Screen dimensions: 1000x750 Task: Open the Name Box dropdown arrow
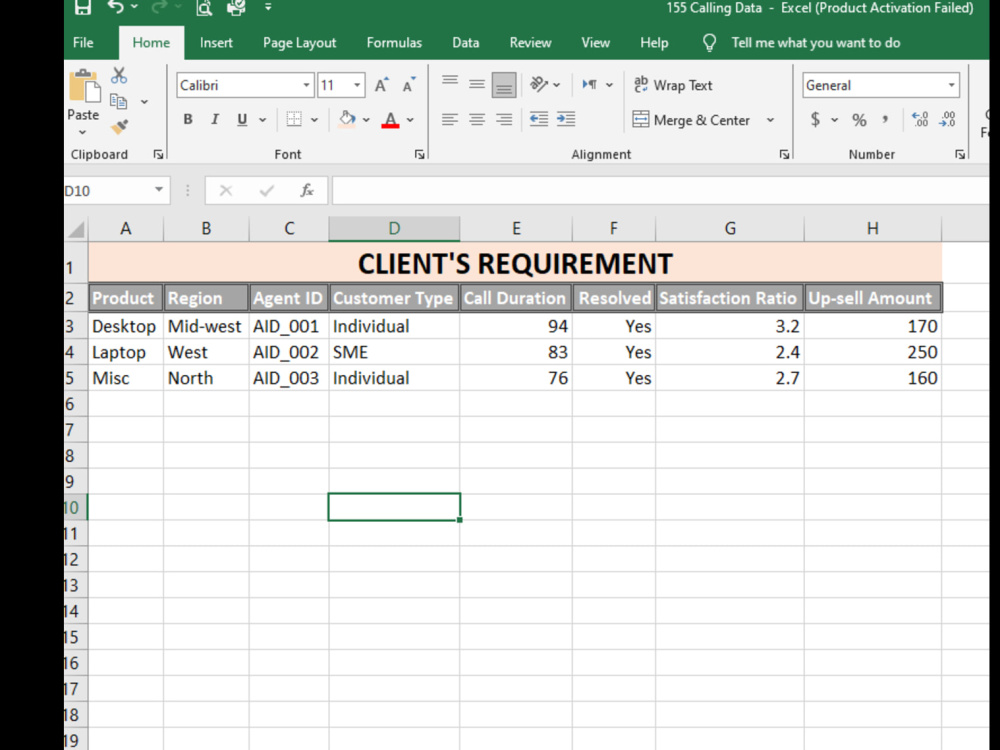pos(159,190)
